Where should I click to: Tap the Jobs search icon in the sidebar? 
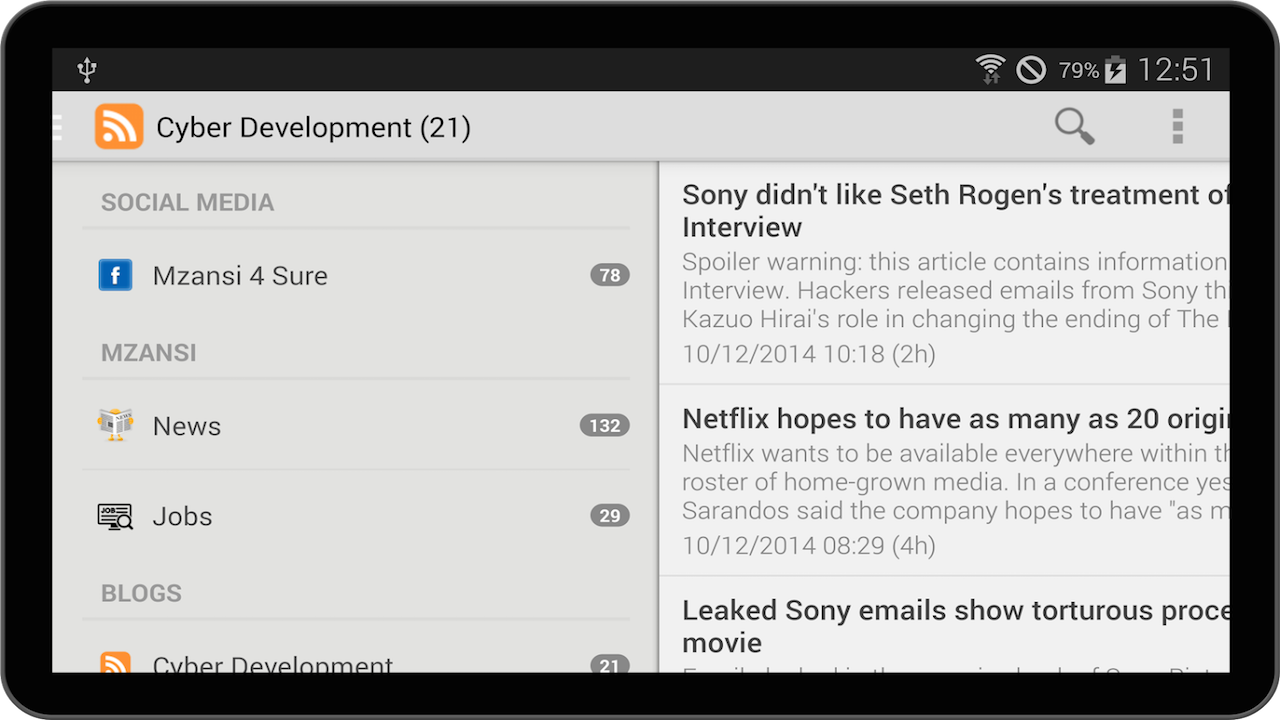(x=115, y=516)
